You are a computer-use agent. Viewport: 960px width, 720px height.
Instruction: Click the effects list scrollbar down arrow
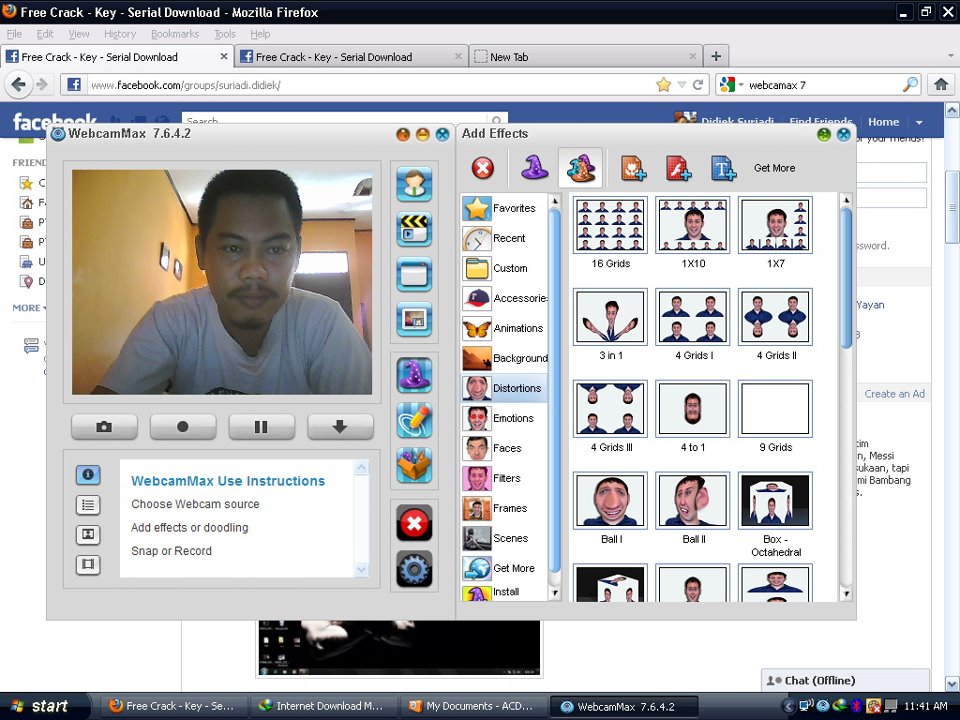click(846, 593)
